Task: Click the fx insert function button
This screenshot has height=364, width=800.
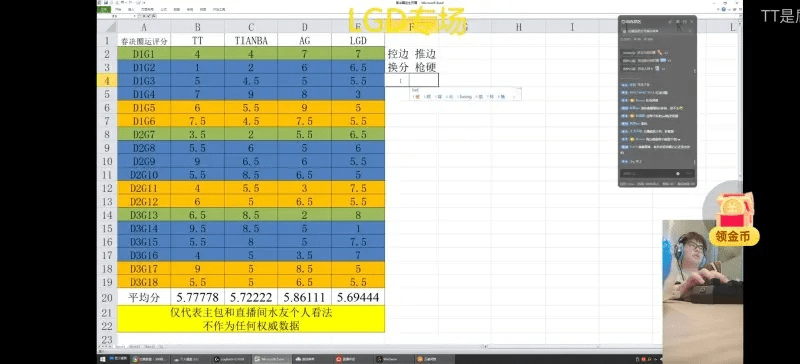Action: click(x=155, y=16)
